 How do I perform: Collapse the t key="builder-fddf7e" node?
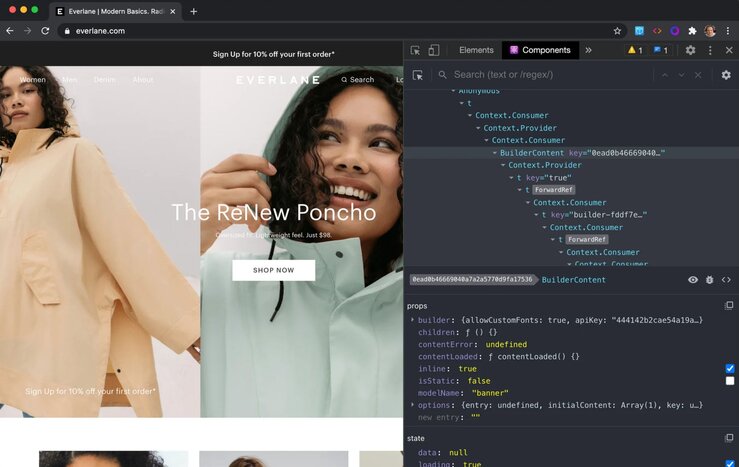coord(536,215)
